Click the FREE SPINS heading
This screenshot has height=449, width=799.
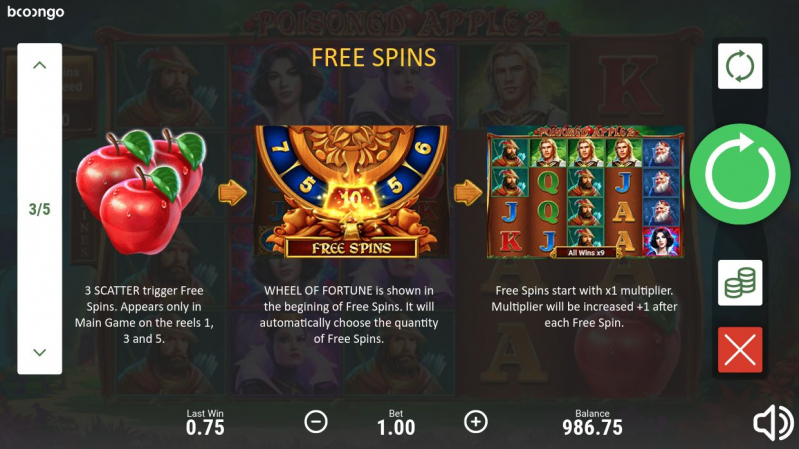point(374,58)
